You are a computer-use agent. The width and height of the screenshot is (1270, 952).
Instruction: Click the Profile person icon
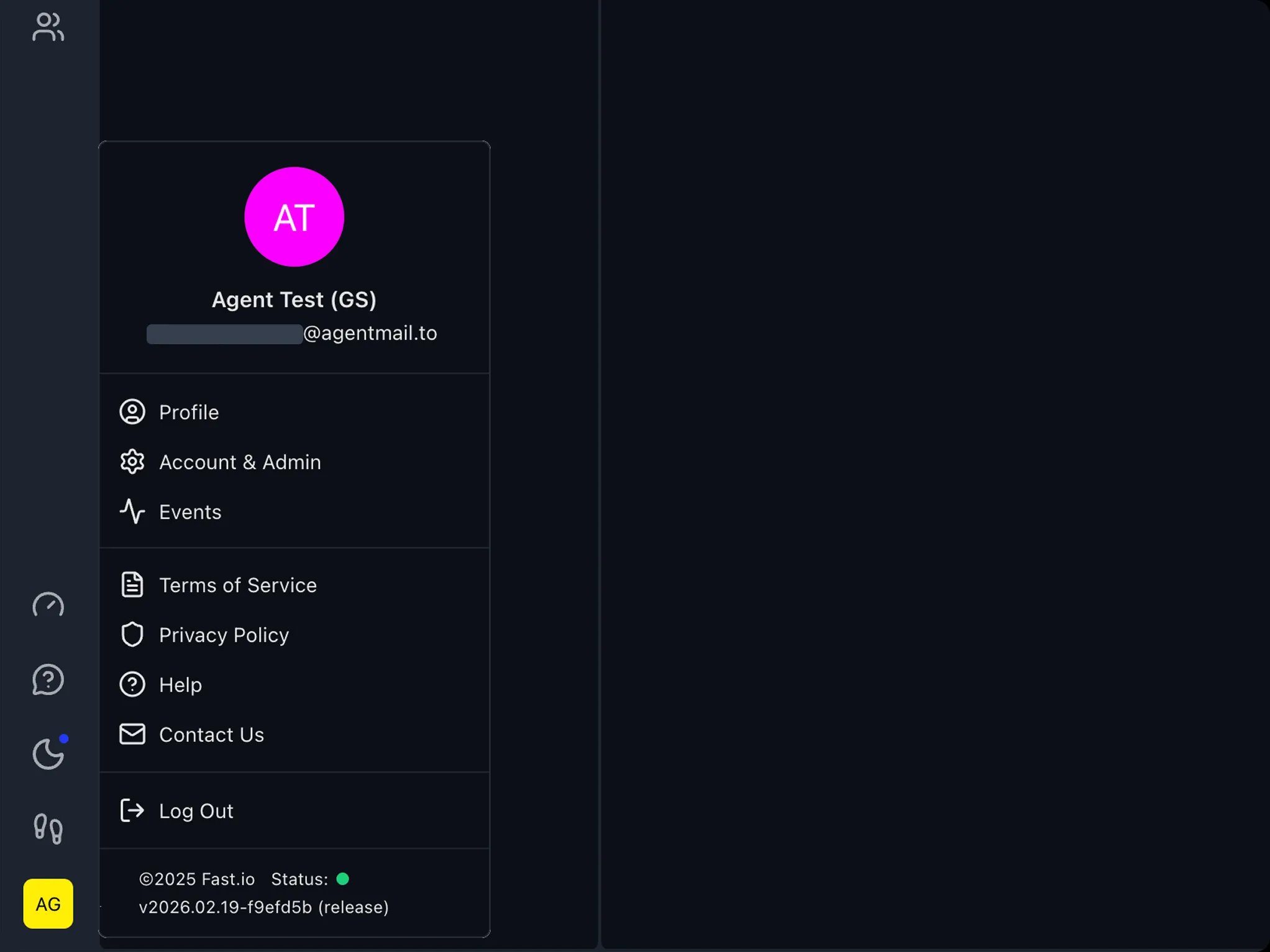[132, 411]
